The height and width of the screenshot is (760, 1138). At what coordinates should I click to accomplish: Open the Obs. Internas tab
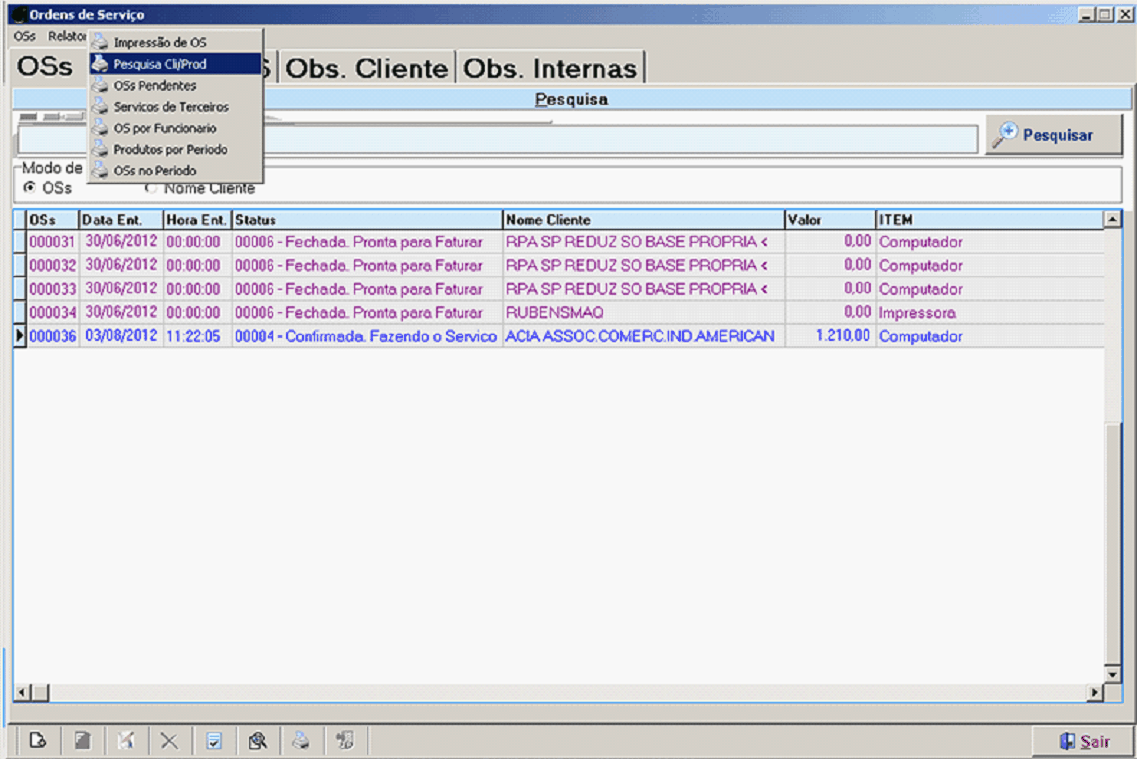point(550,68)
